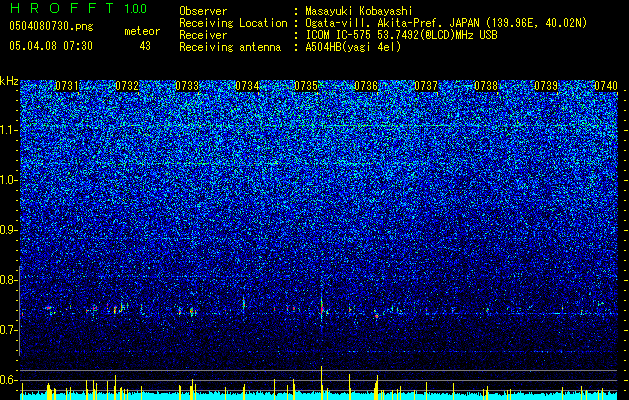Click observer name Masayuki Kobayashi
This screenshot has width=629, height=400.
tap(358, 11)
